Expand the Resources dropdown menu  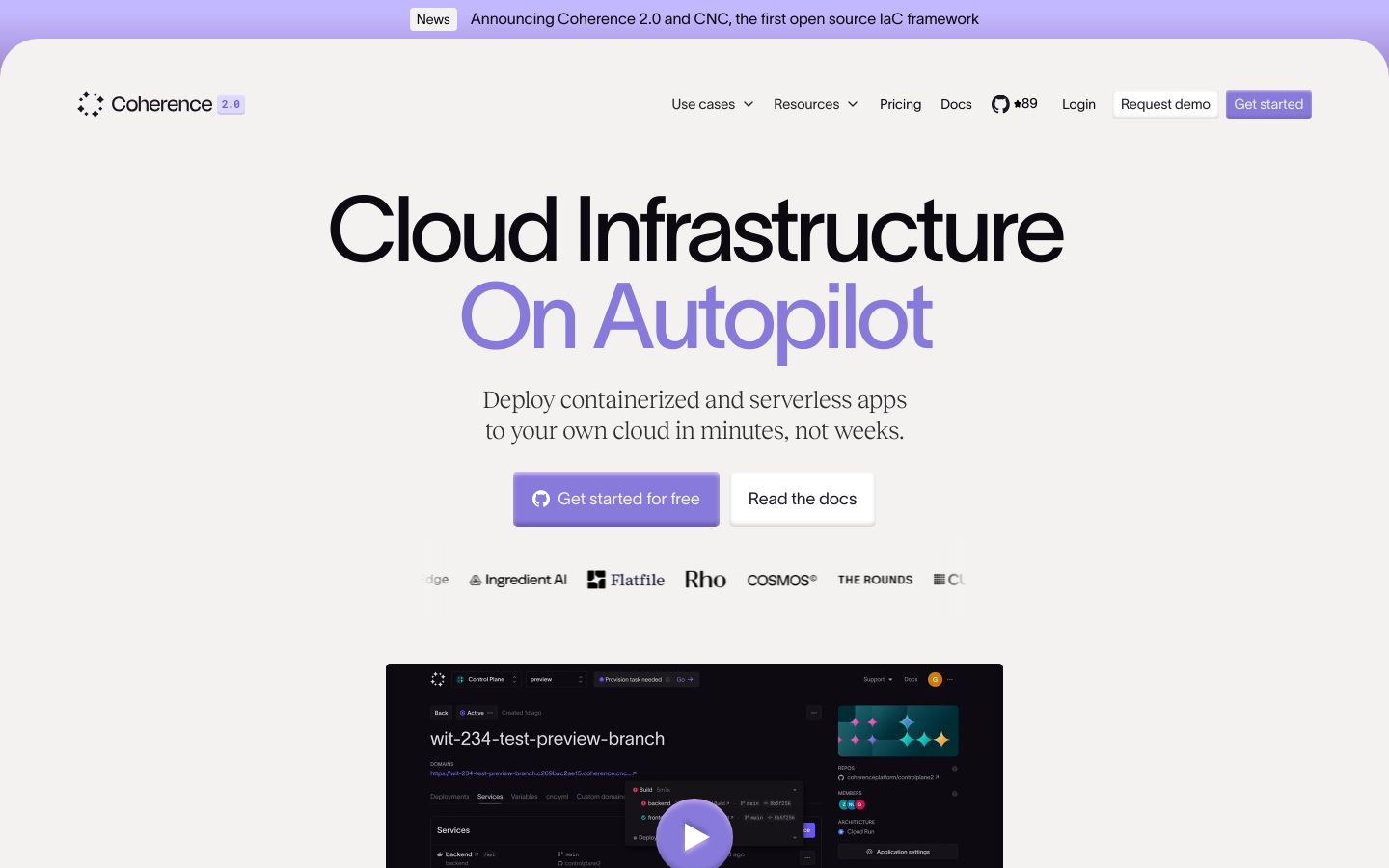coord(816,104)
